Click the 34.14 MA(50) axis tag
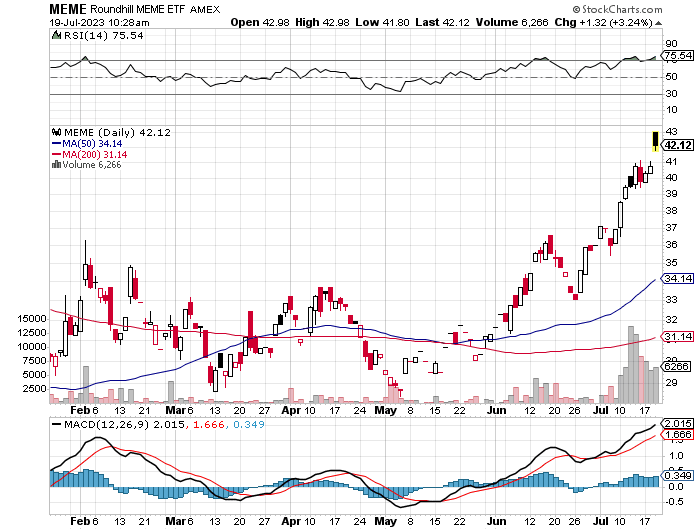The height and width of the screenshot is (530, 700). pos(678,279)
